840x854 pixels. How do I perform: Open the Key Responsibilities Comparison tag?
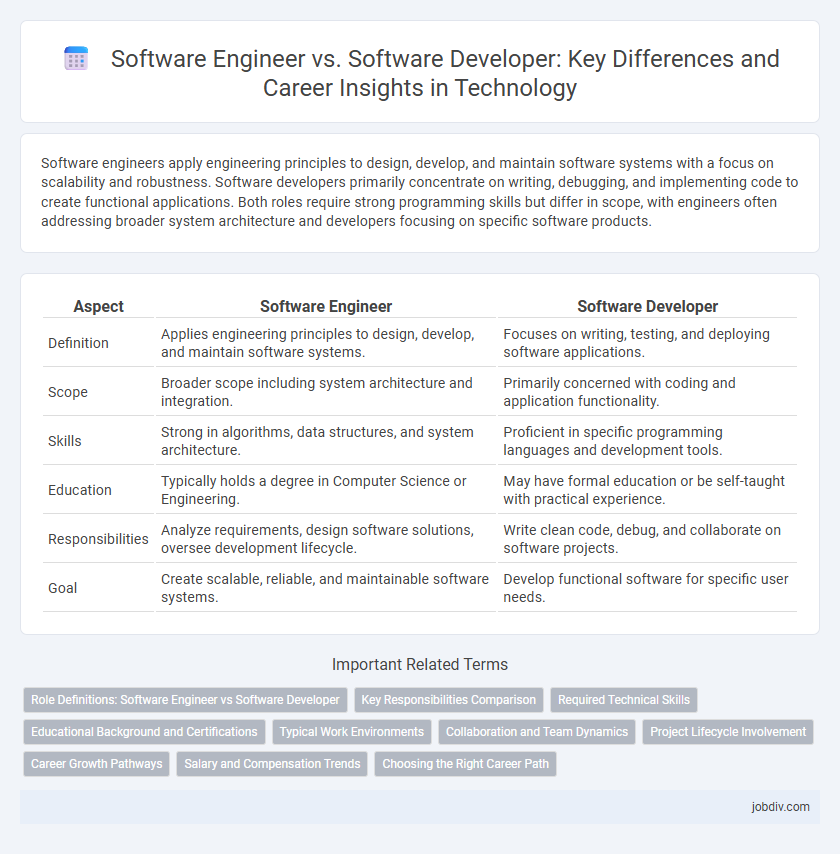(449, 700)
